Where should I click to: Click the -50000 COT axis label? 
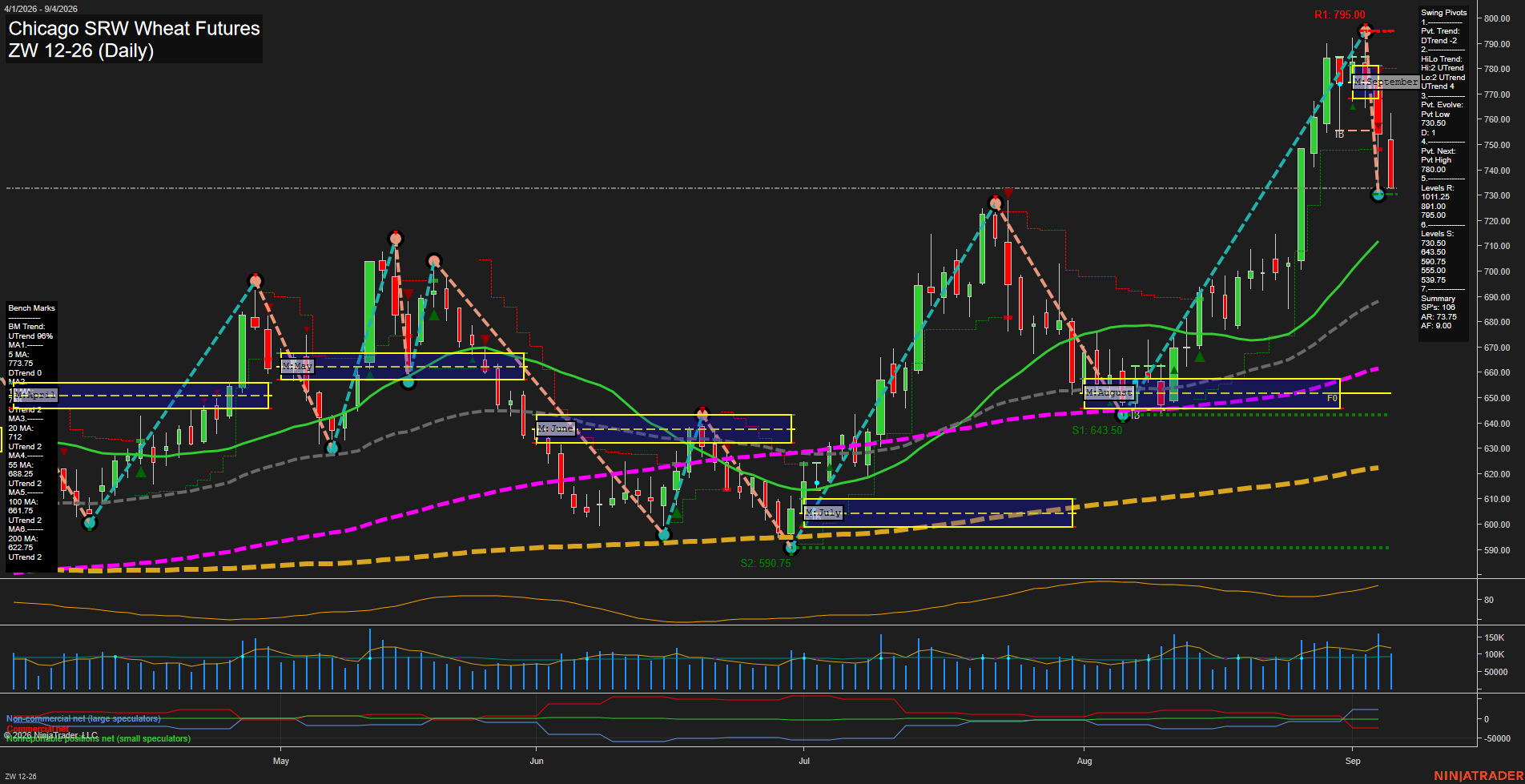(1498, 738)
